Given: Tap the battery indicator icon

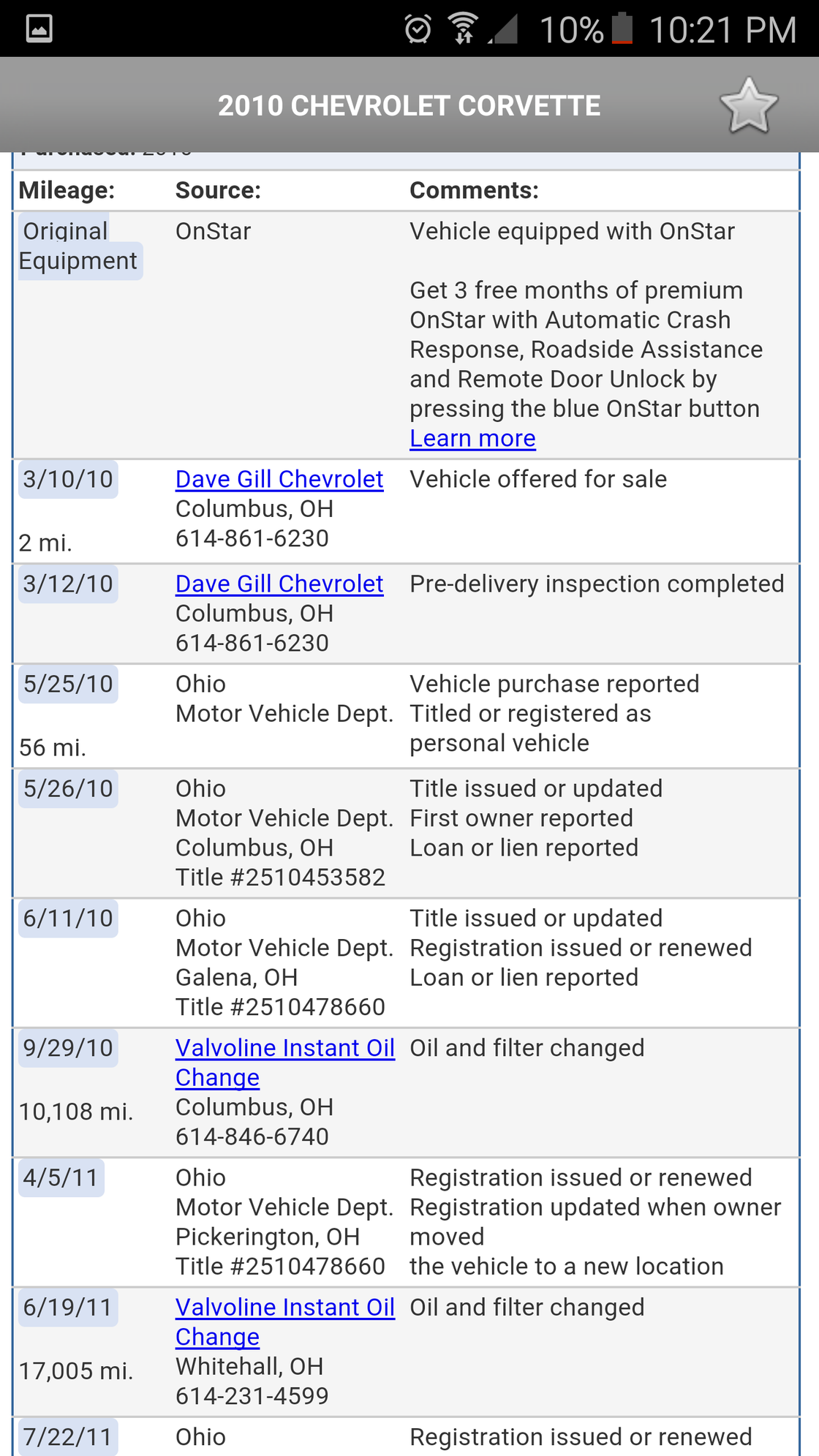Looking at the screenshot, I should pos(622,29).
